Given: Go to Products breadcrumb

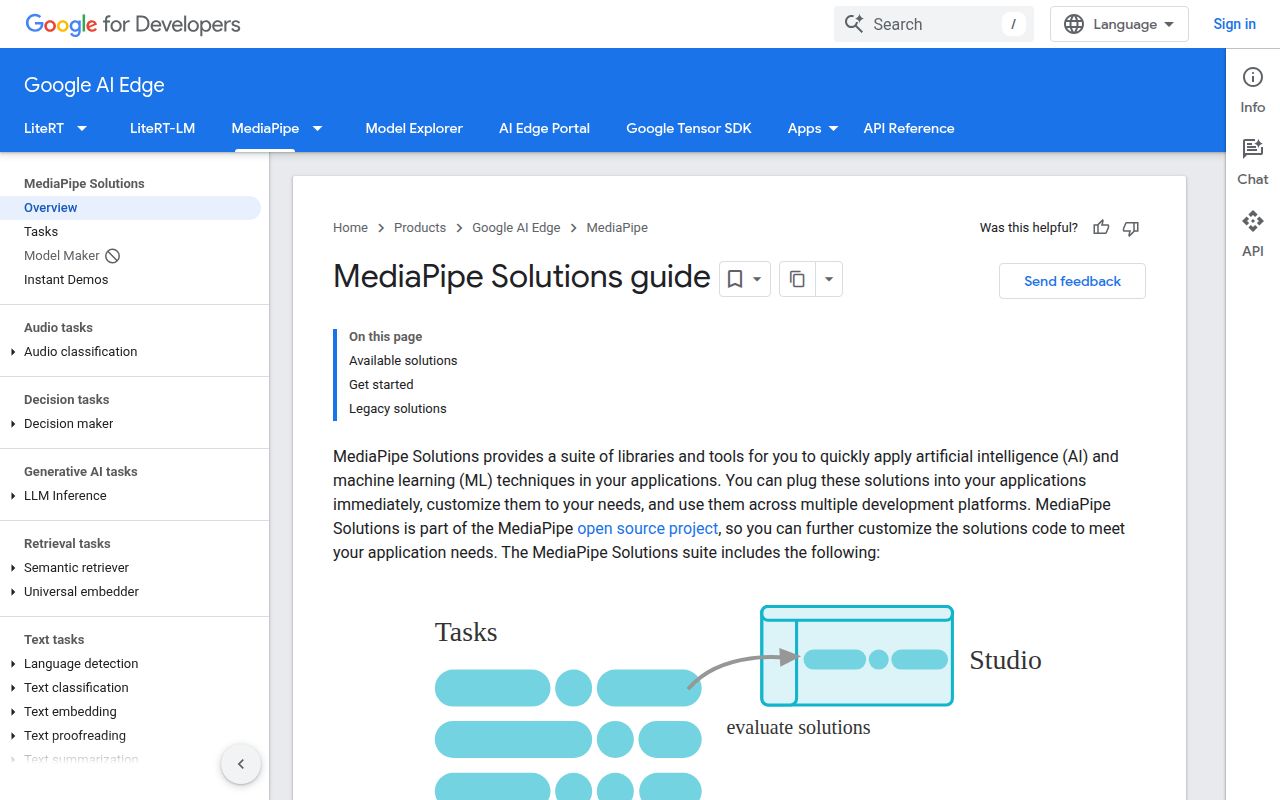Looking at the screenshot, I should click(420, 228).
